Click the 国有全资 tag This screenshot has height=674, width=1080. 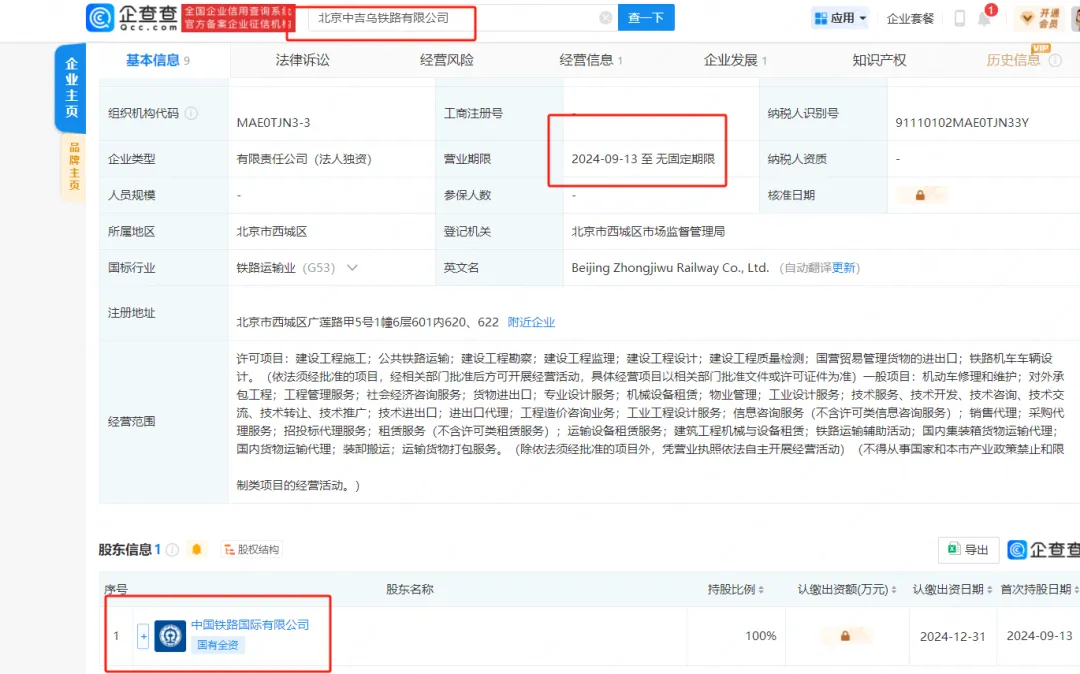(218, 645)
